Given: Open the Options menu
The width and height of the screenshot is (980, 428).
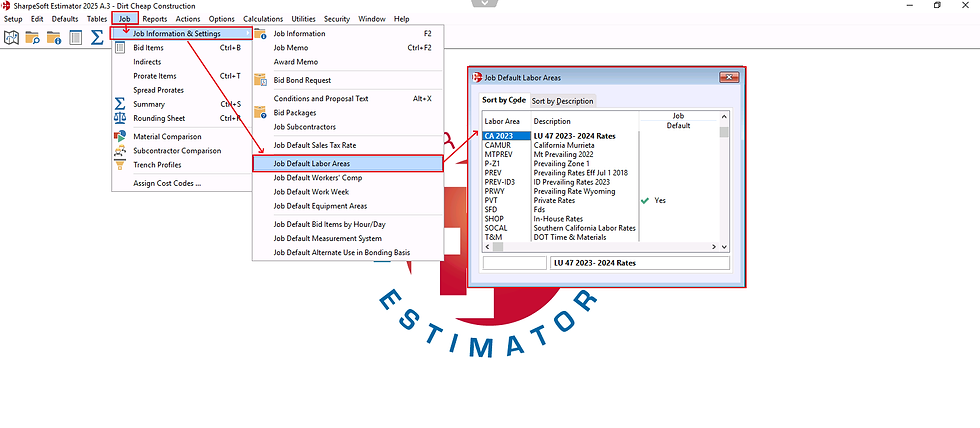Looking at the screenshot, I should click(222, 19).
